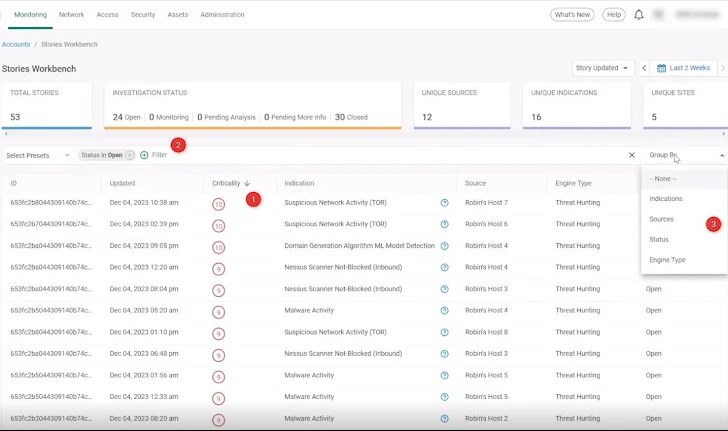The width and height of the screenshot is (728, 431).
Task: Remove the Status In Open filter chip
Action: pos(130,155)
